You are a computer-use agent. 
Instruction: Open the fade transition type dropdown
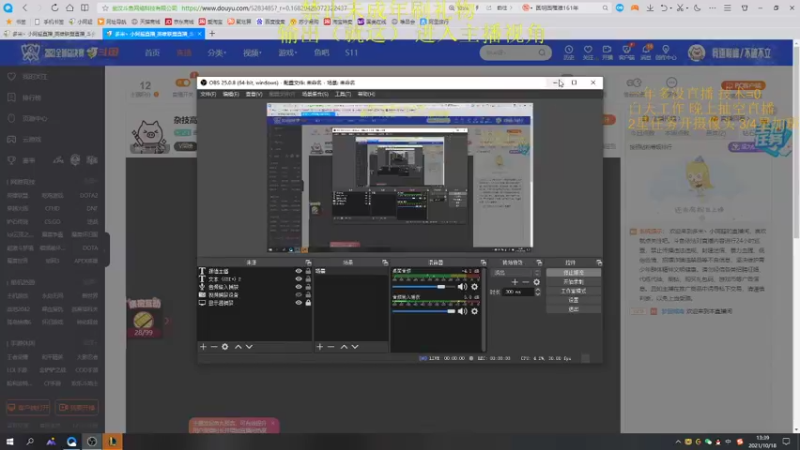pyautogui.click(x=516, y=272)
